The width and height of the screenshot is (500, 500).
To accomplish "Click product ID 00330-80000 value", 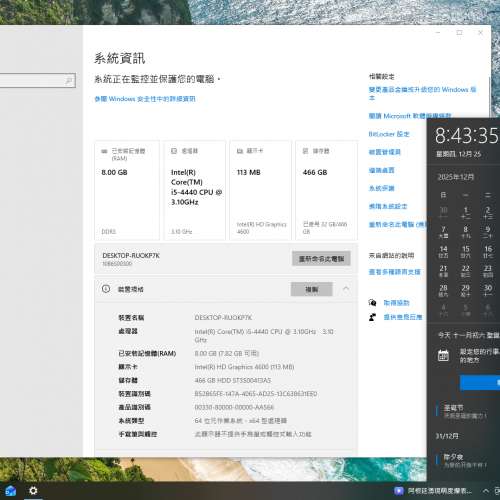I will 234,407.
